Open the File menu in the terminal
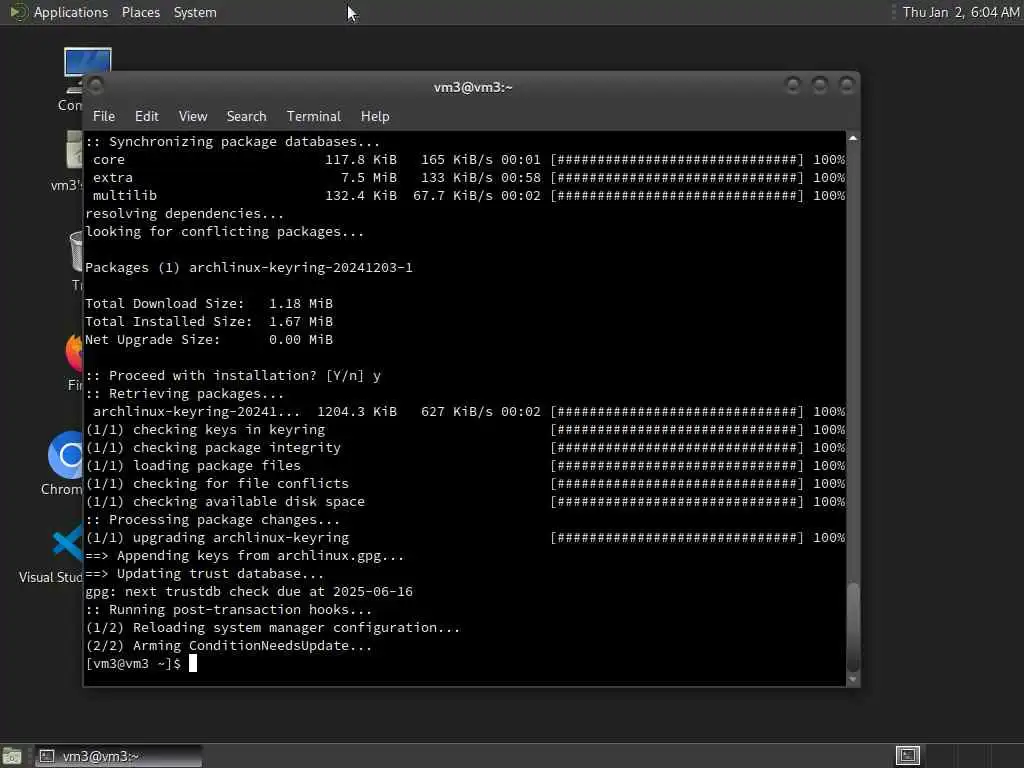 (104, 116)
